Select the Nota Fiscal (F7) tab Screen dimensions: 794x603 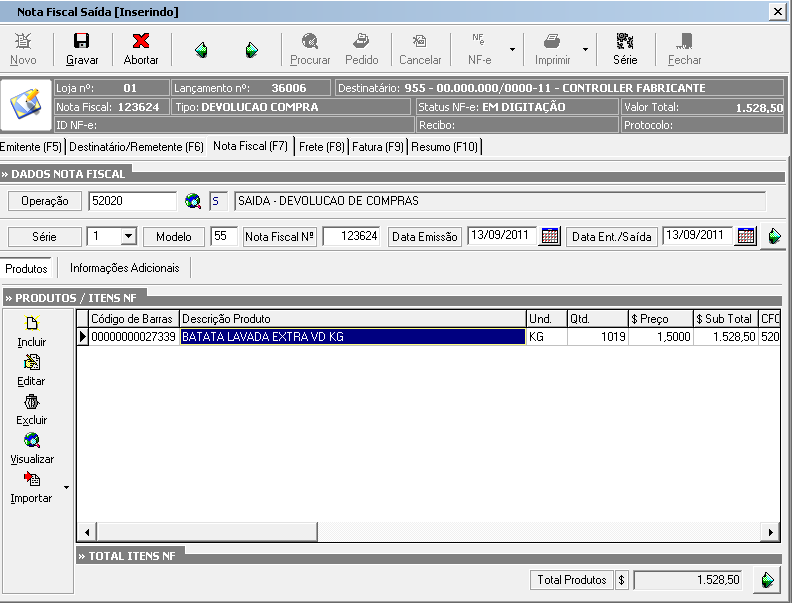click(250, 146)
